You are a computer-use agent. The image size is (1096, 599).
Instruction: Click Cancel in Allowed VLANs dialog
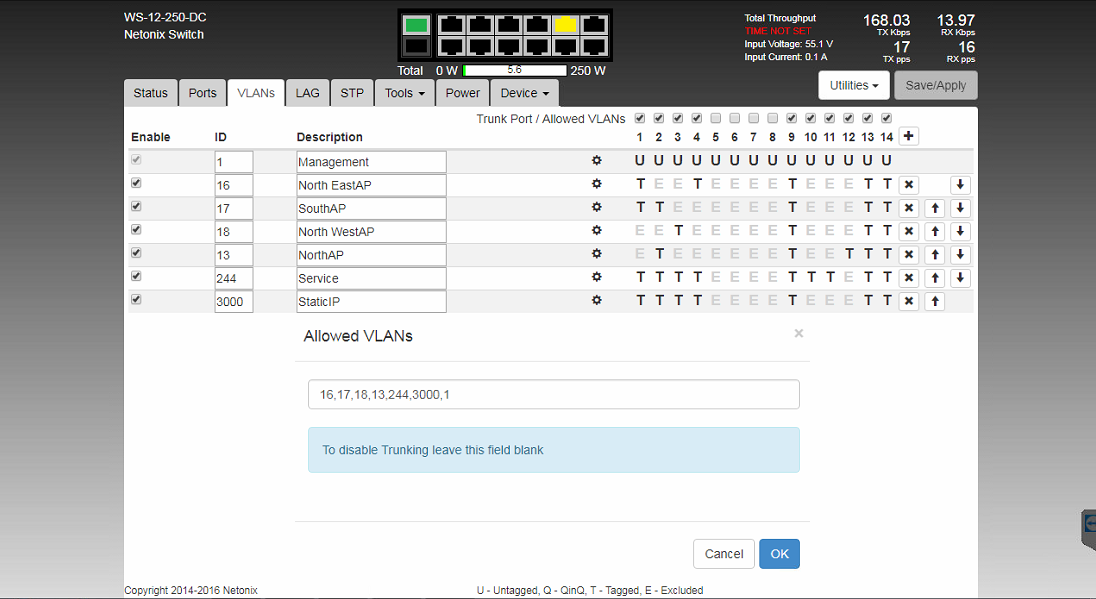[x=723, y=554]
